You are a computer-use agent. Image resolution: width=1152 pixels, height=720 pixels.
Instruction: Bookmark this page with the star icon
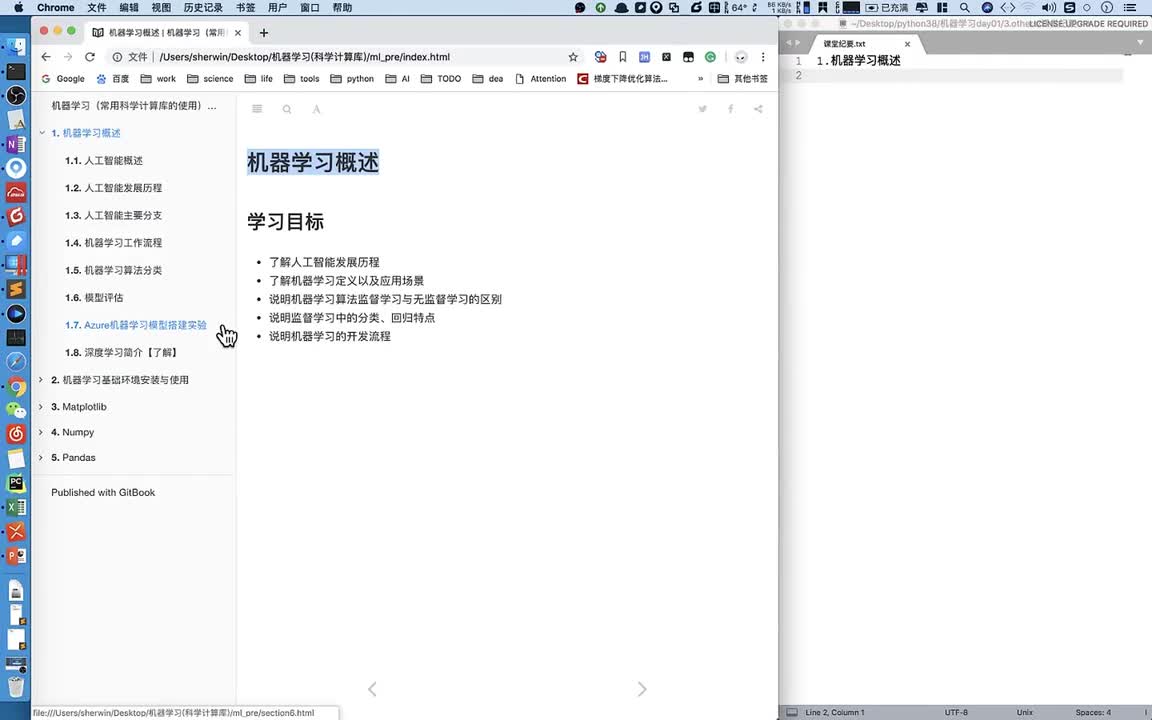[x=573, y=57]
